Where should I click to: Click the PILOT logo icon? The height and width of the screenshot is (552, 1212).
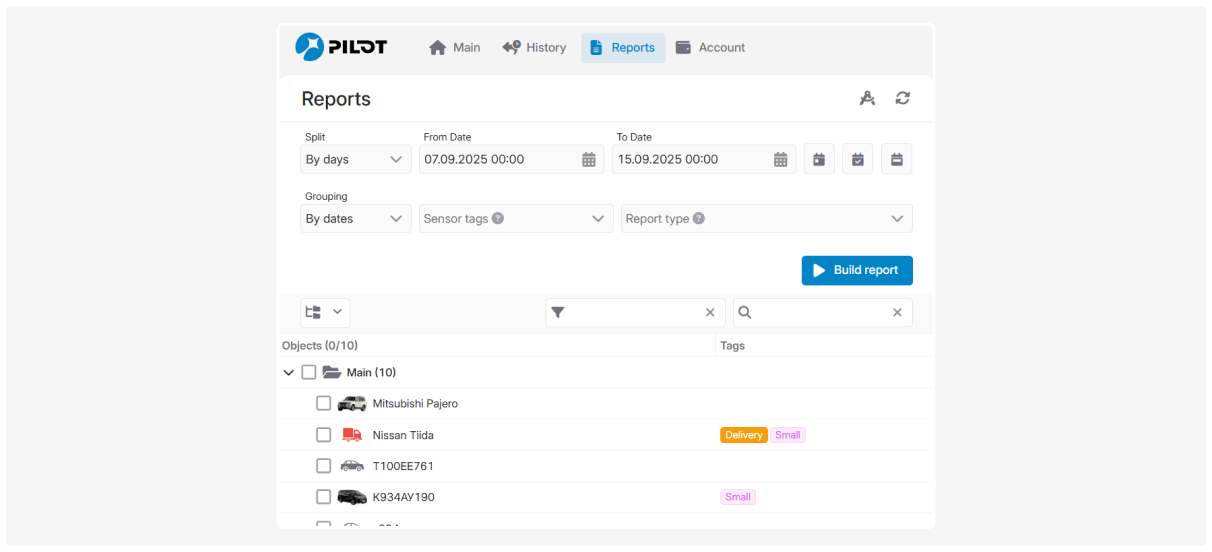point(310,47)
